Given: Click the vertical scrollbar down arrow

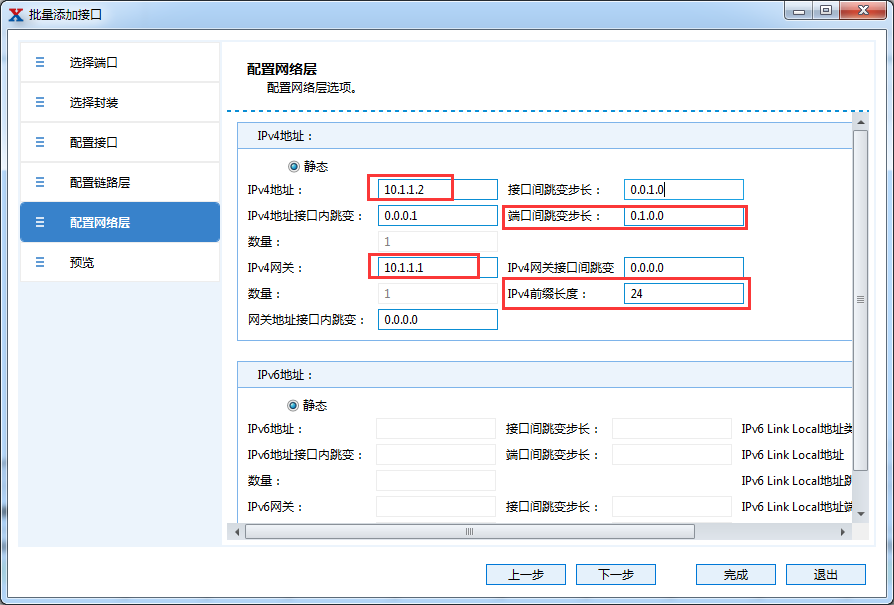Looking at the screenshot, I should (860, 514).
